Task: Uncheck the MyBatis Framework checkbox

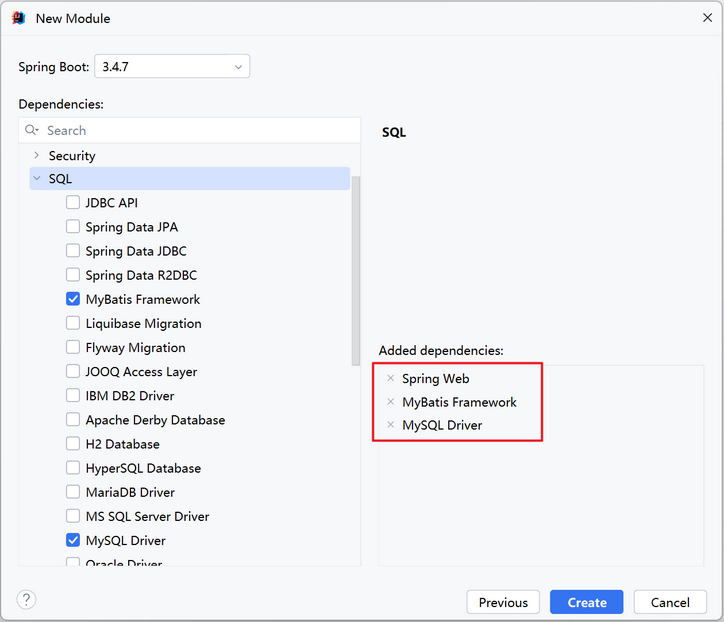Action: point(73,299)
